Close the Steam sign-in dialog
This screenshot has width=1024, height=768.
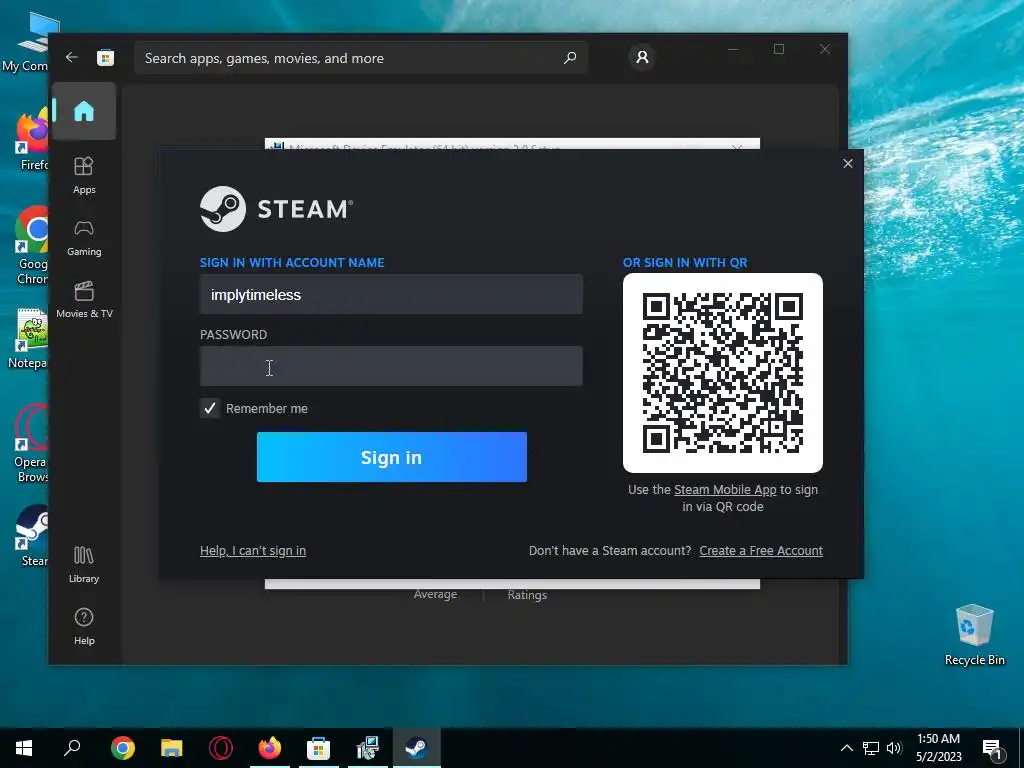click(x=848, y=163)
